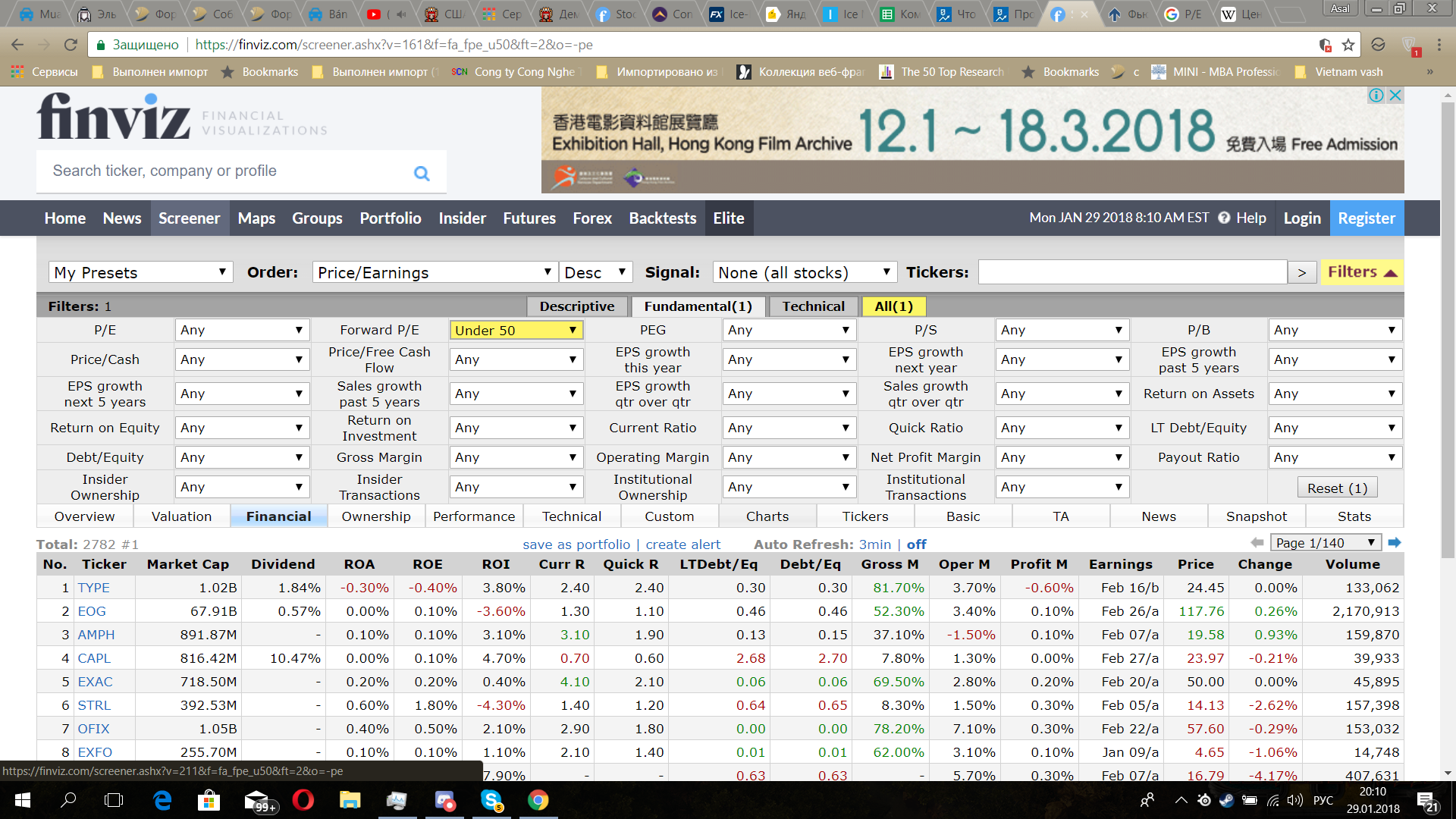1456x819 pixels.
Task: Close the banner ad X icon
Action: click(1395, 96)
